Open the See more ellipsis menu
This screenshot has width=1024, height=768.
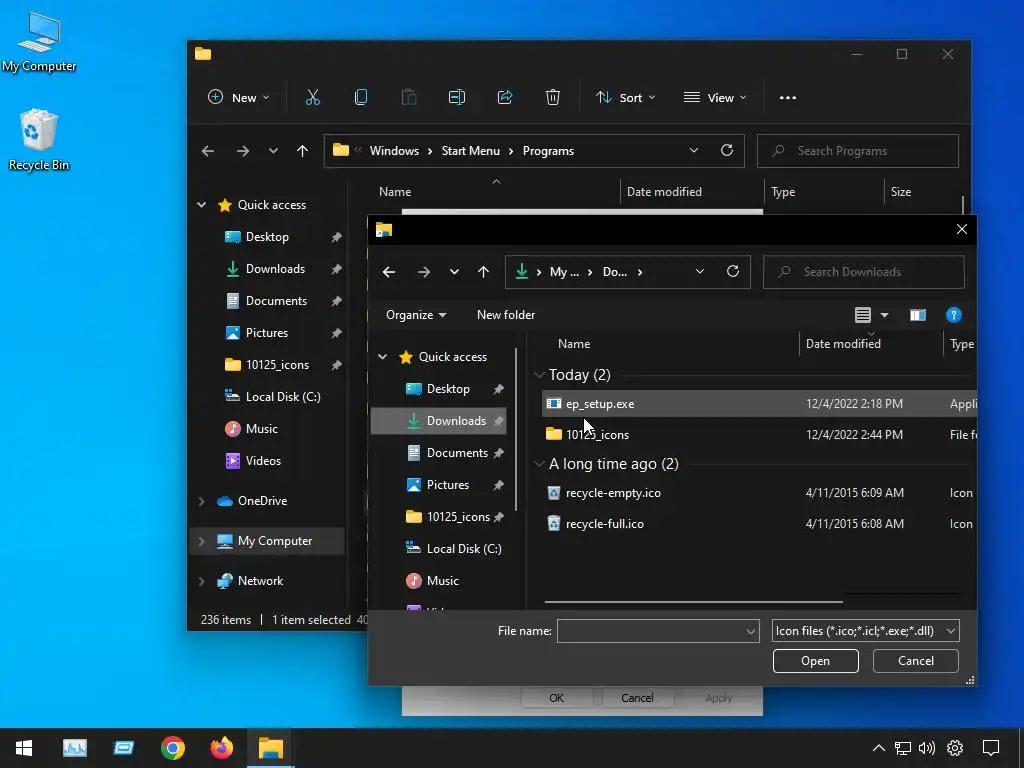tap(788, 98)
